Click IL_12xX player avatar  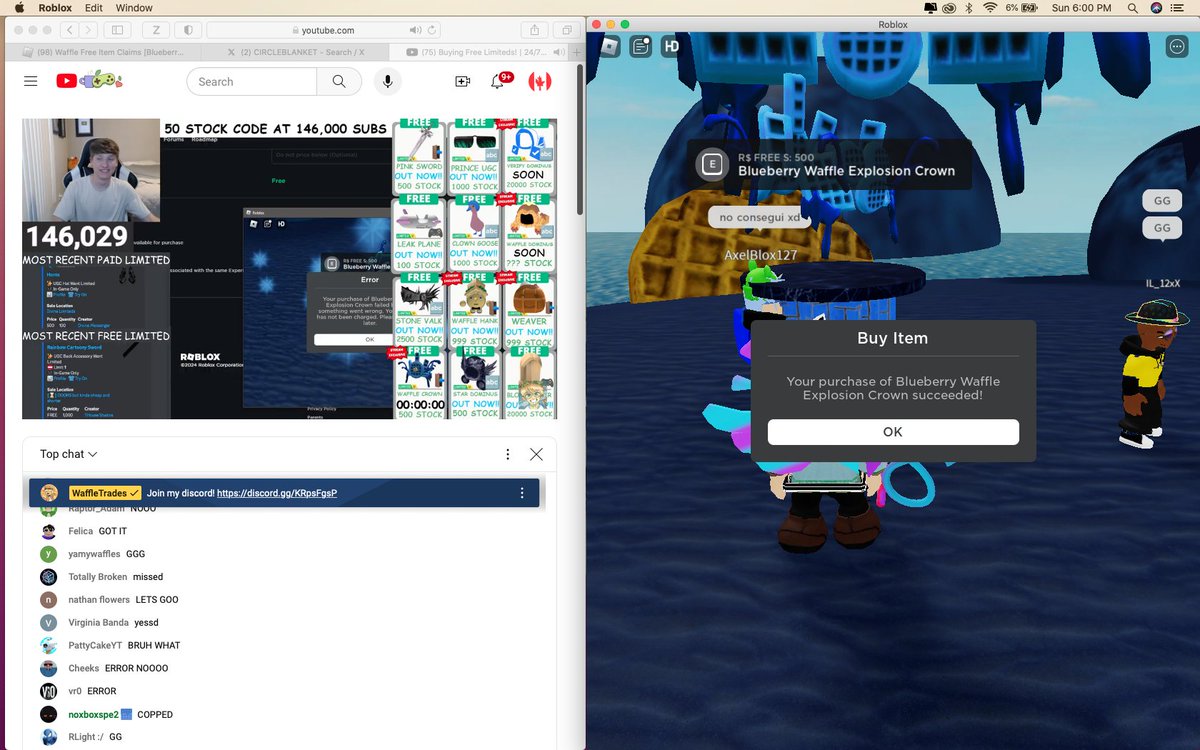click(x=1155, y=375)
